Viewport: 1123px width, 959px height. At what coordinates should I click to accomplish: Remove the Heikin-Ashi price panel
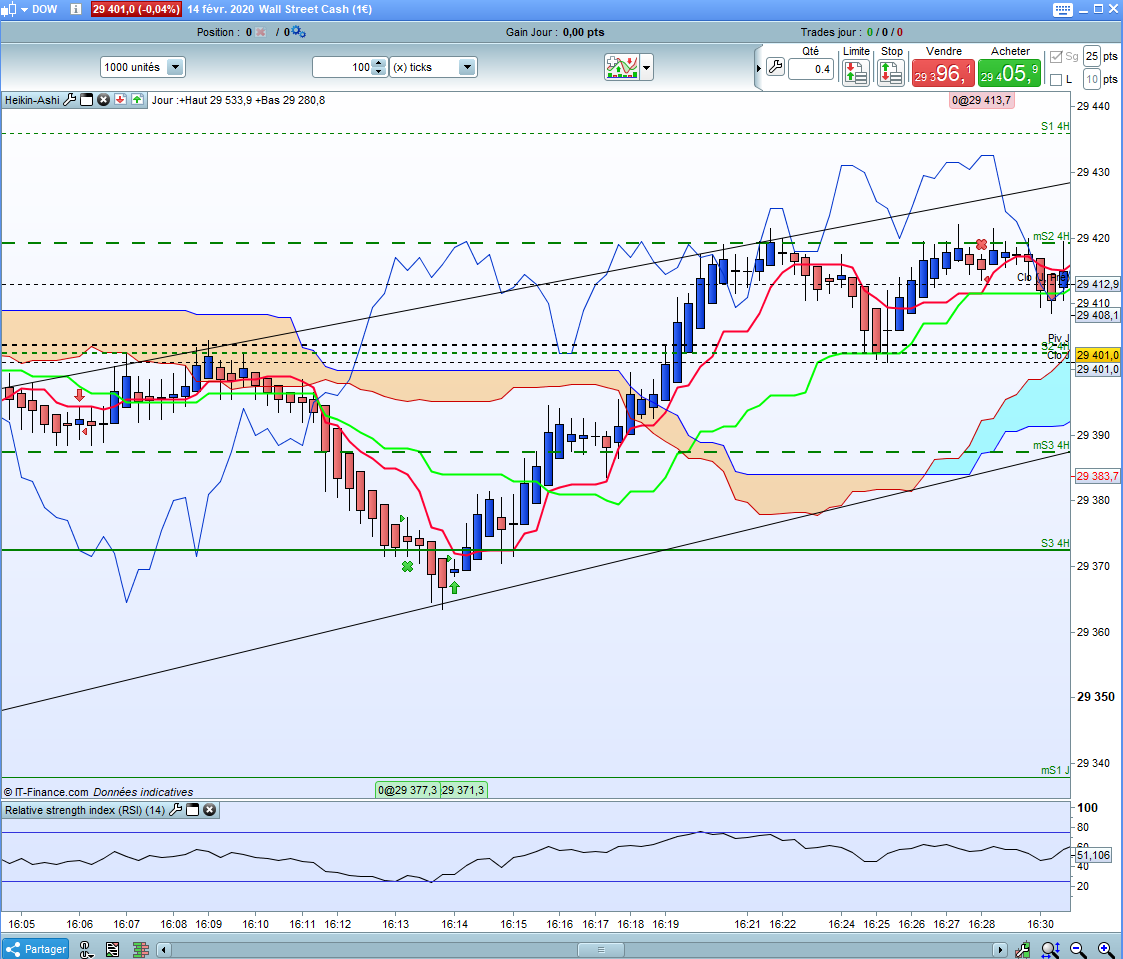pyautogui.click(x=103, y=100)
